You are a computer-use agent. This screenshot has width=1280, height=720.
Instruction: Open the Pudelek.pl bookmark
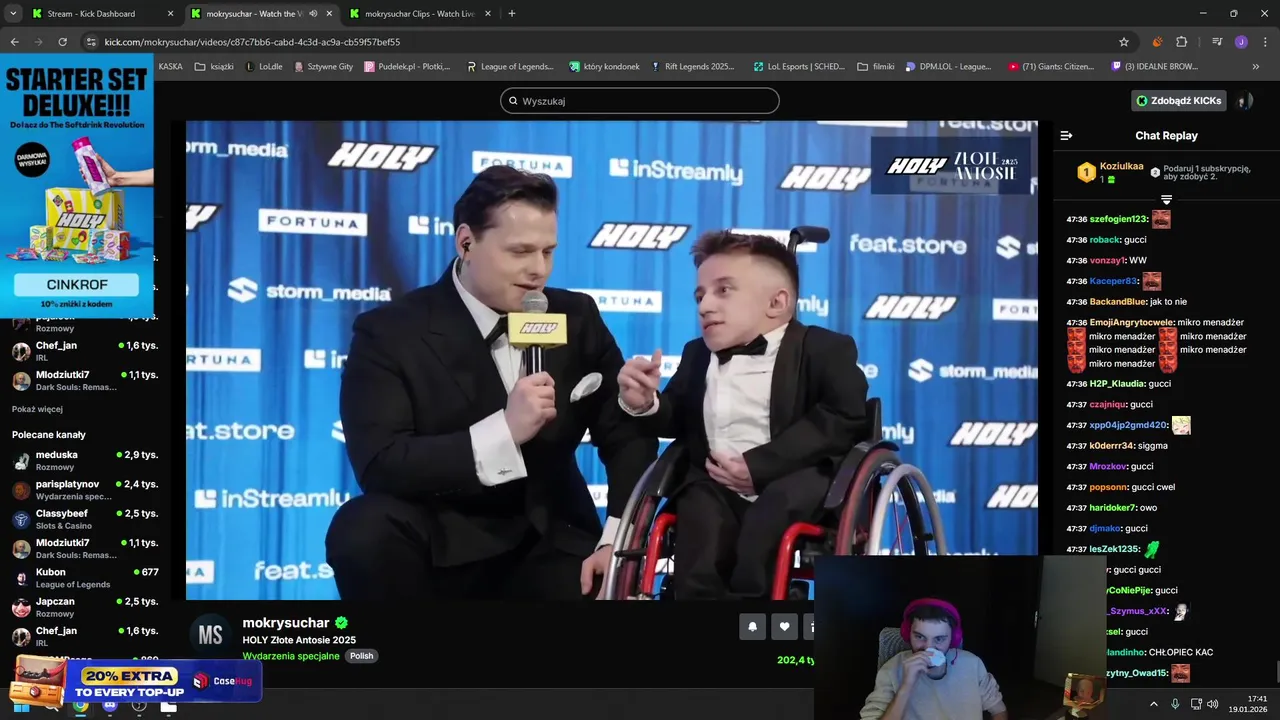coord(407,67)
